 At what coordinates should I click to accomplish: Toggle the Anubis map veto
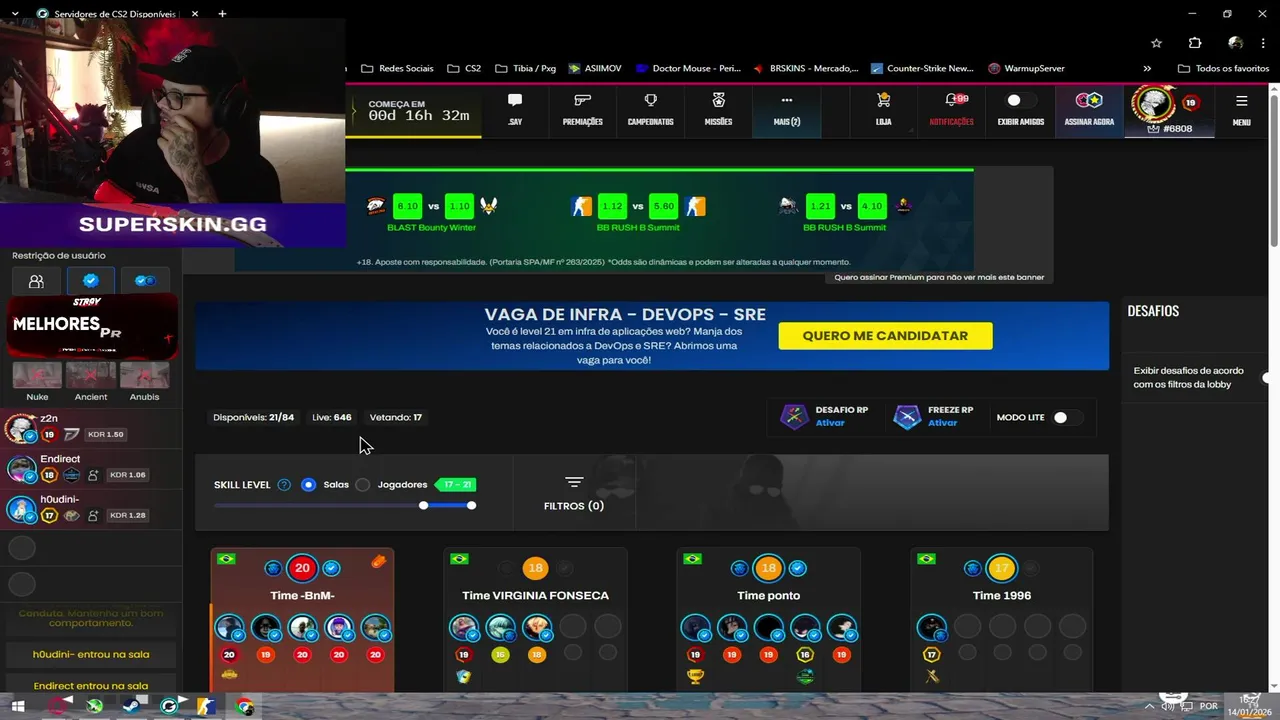[x=144, y=375]
